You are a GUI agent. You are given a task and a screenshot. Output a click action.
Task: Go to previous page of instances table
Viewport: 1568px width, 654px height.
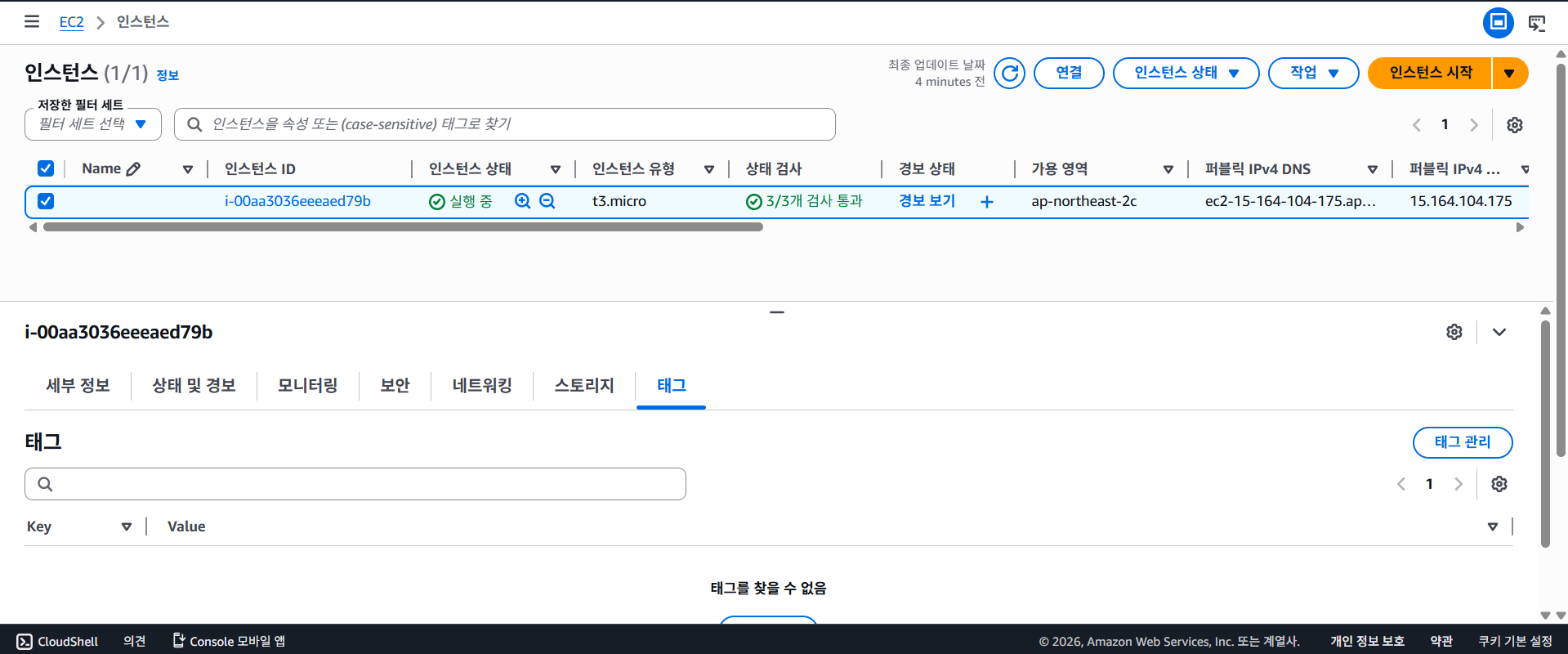pos(1416,125)
